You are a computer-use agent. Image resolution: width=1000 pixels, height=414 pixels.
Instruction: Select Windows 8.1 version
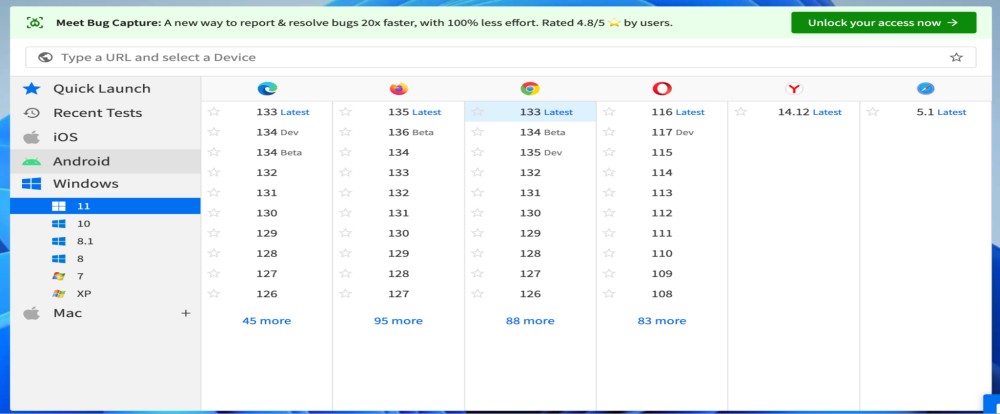105,241
